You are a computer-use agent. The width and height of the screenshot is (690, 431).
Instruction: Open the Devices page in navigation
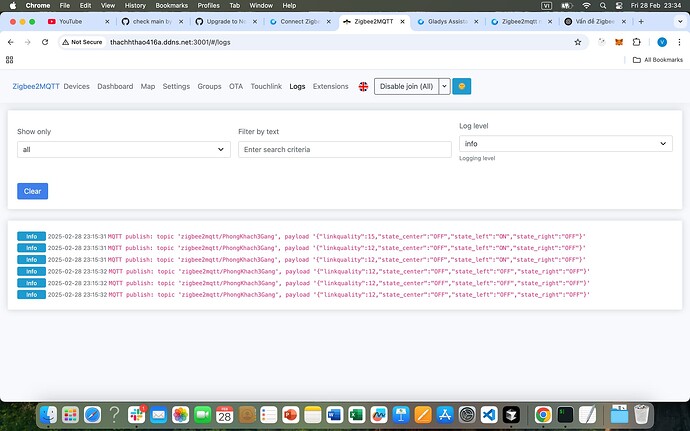click(77, 87)
